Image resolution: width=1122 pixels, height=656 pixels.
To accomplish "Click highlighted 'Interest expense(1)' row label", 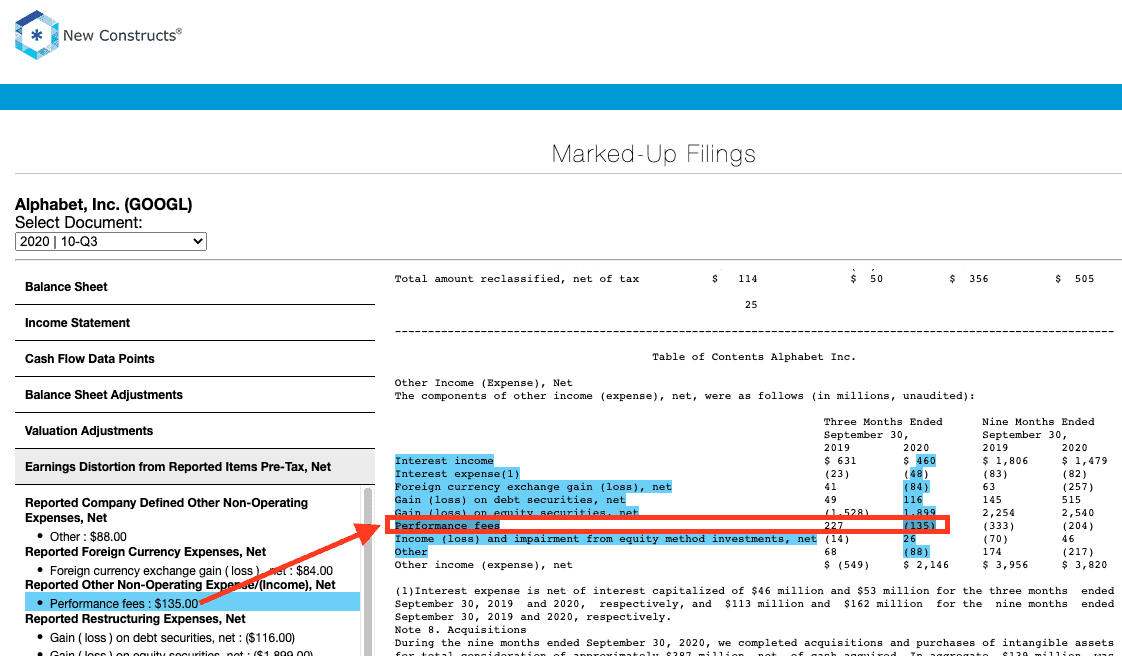I will click(457, 474).
